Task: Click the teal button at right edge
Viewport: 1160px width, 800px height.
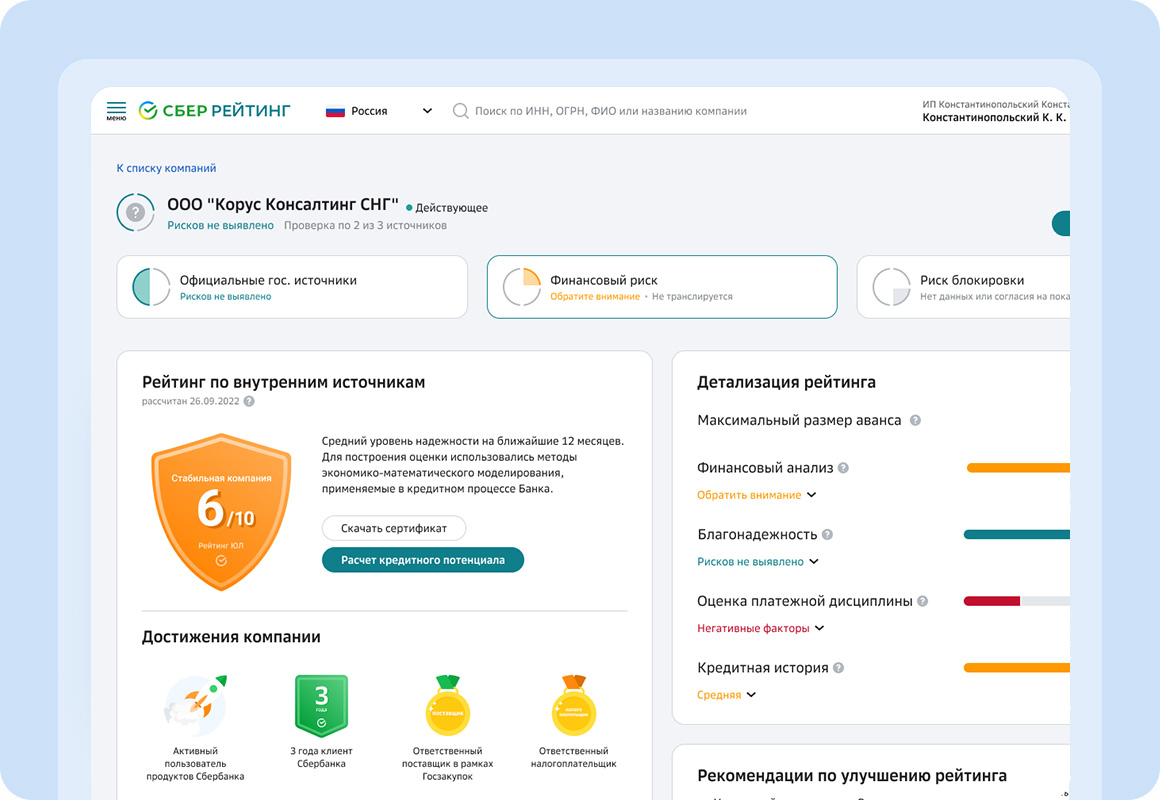Action: click(1061, 223)
